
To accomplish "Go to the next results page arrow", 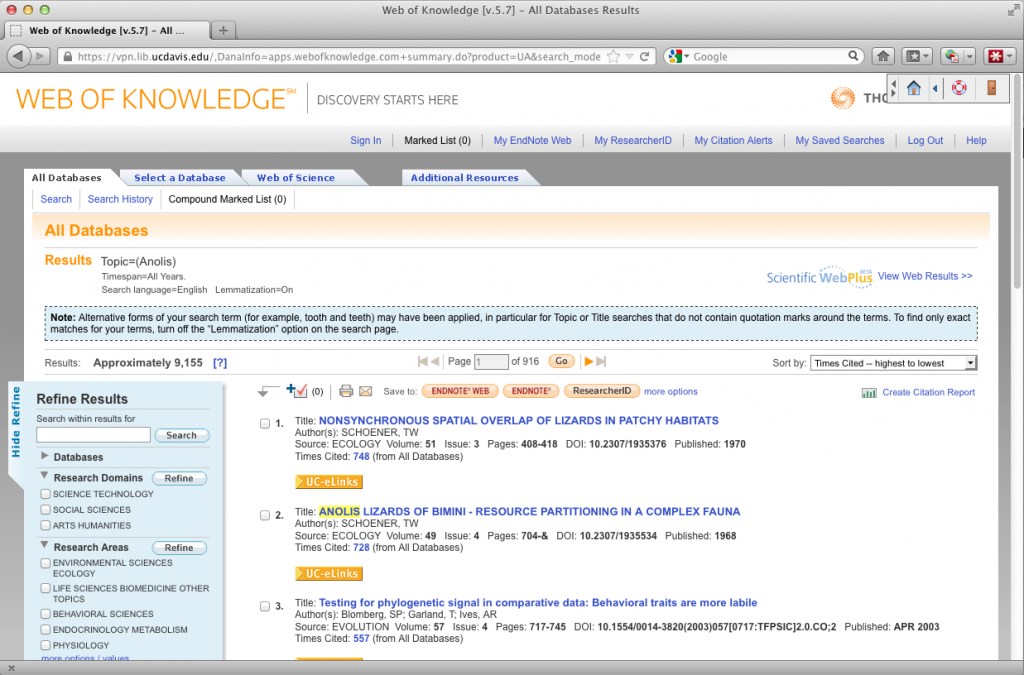I will (x=588, y=361).
